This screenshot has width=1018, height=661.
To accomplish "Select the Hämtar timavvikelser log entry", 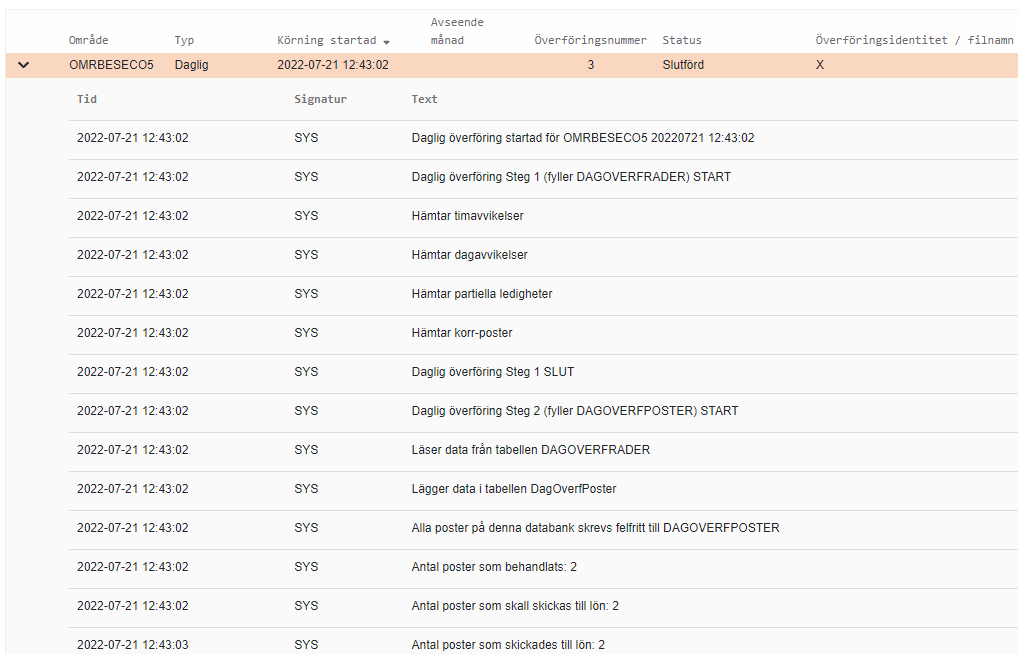I will (467, 216).
